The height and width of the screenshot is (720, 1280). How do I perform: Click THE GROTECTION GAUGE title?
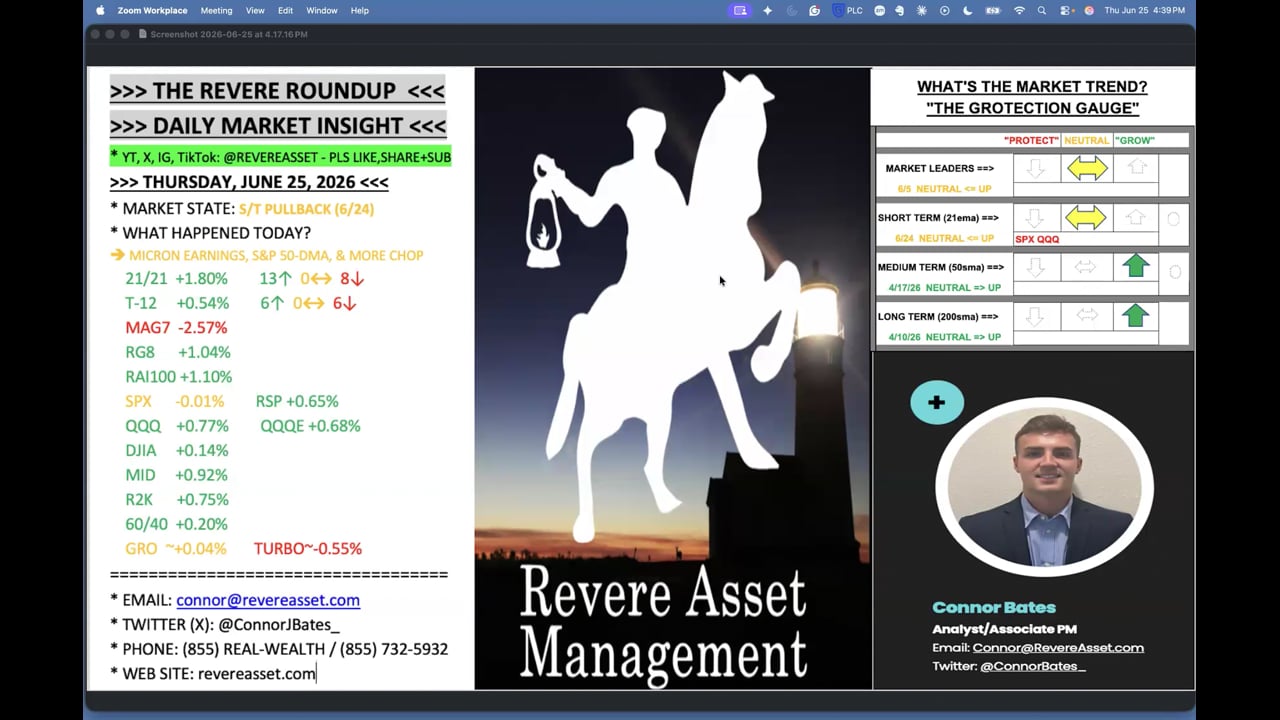(x=1032, y=108)
